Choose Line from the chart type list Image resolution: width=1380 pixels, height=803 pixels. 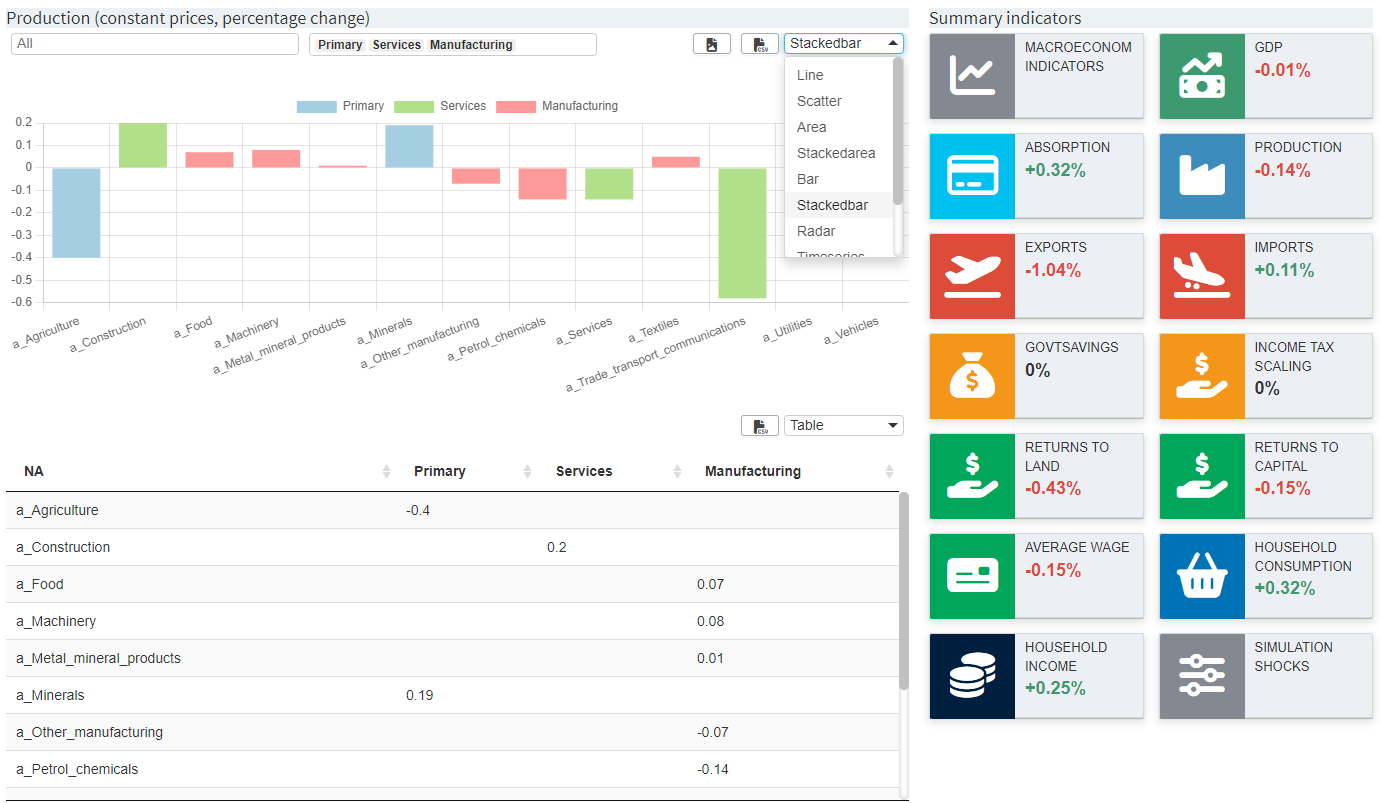tap(807, 74)
